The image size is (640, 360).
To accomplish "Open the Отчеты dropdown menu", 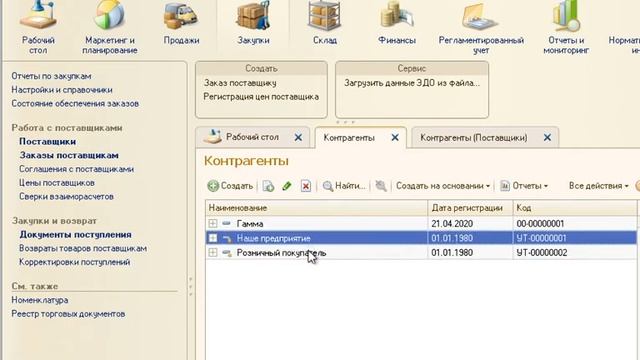I will [x=524, y=186].
